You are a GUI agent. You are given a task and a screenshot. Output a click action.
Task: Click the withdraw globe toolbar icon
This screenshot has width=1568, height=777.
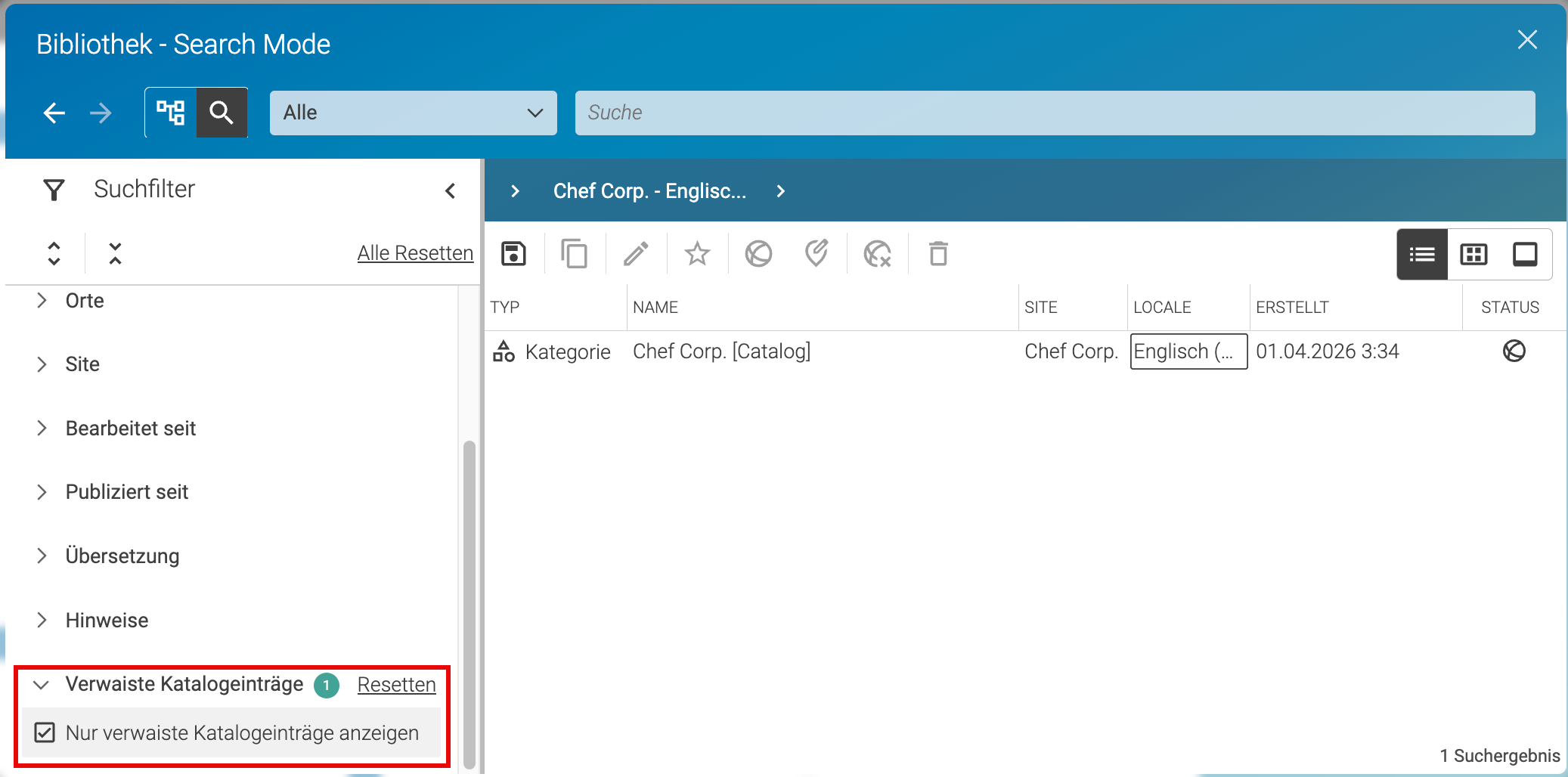tap(877, 254)
